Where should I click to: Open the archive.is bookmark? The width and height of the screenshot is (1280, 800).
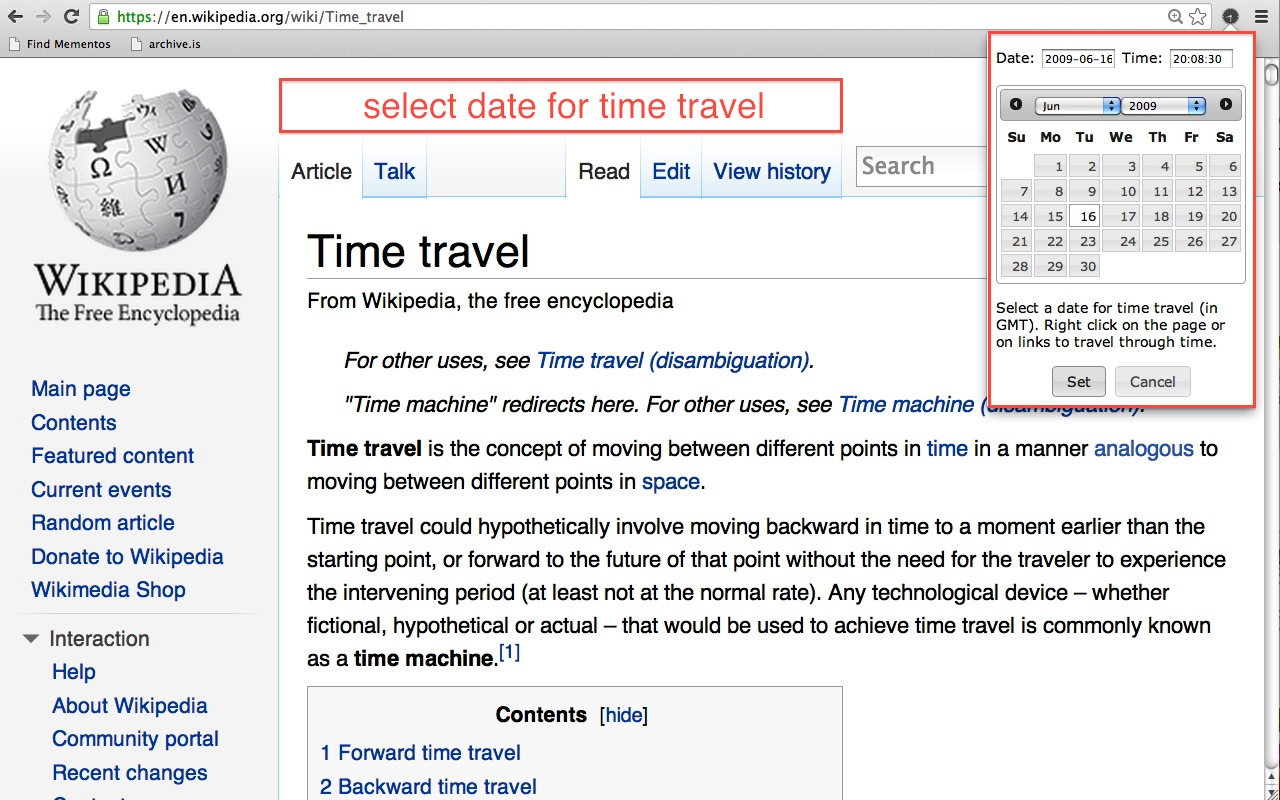(x=166, y=44)
